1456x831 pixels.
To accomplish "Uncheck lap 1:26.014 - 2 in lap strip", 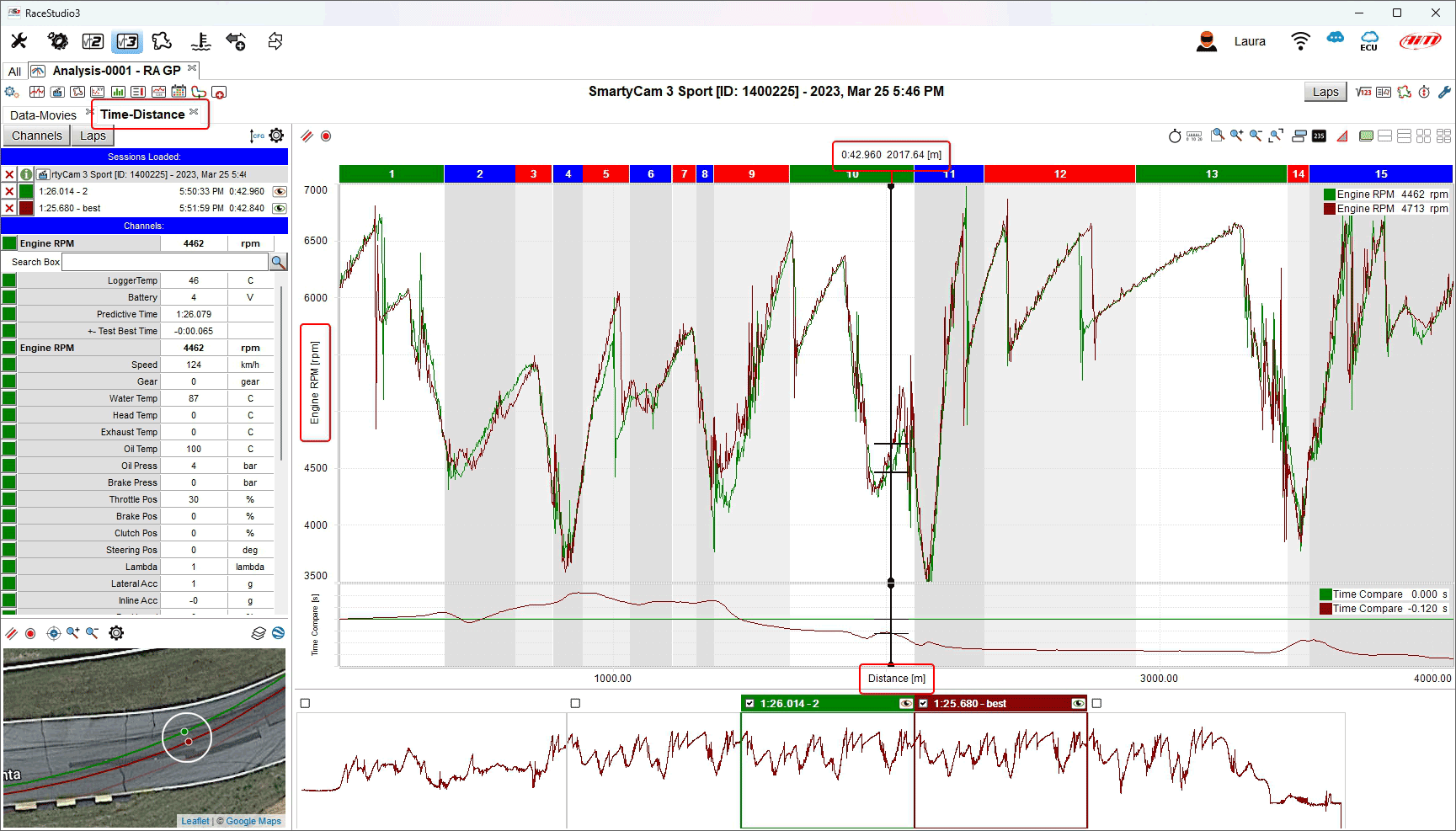I will [x=749, y=704].
